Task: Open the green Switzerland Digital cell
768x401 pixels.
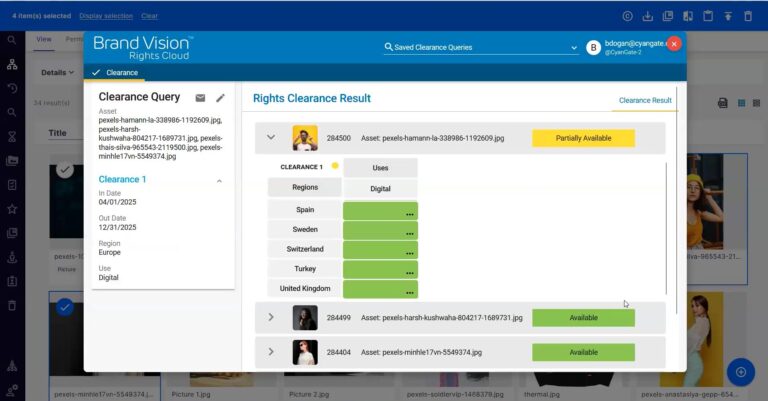Action: tap(380, 250)
